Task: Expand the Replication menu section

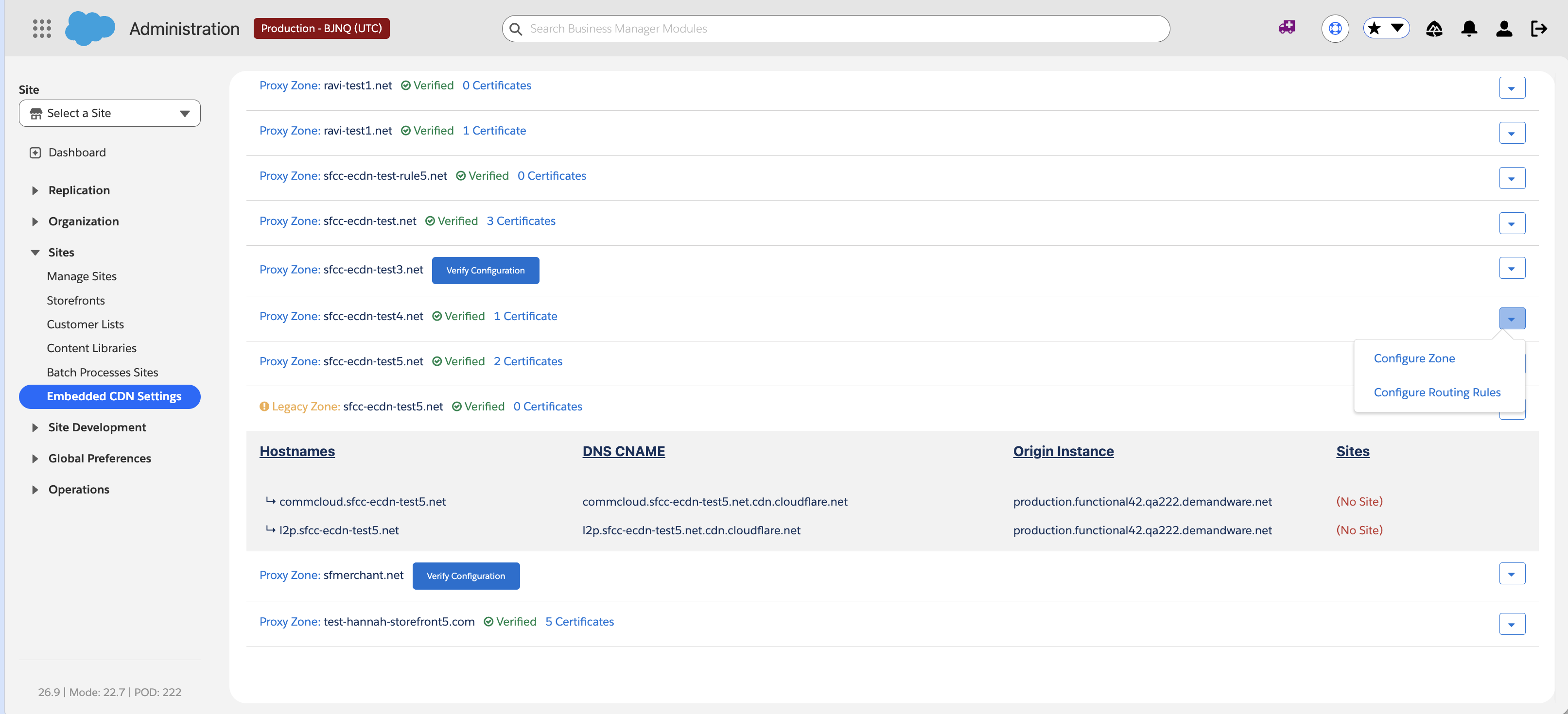Action: click(35, 190)
